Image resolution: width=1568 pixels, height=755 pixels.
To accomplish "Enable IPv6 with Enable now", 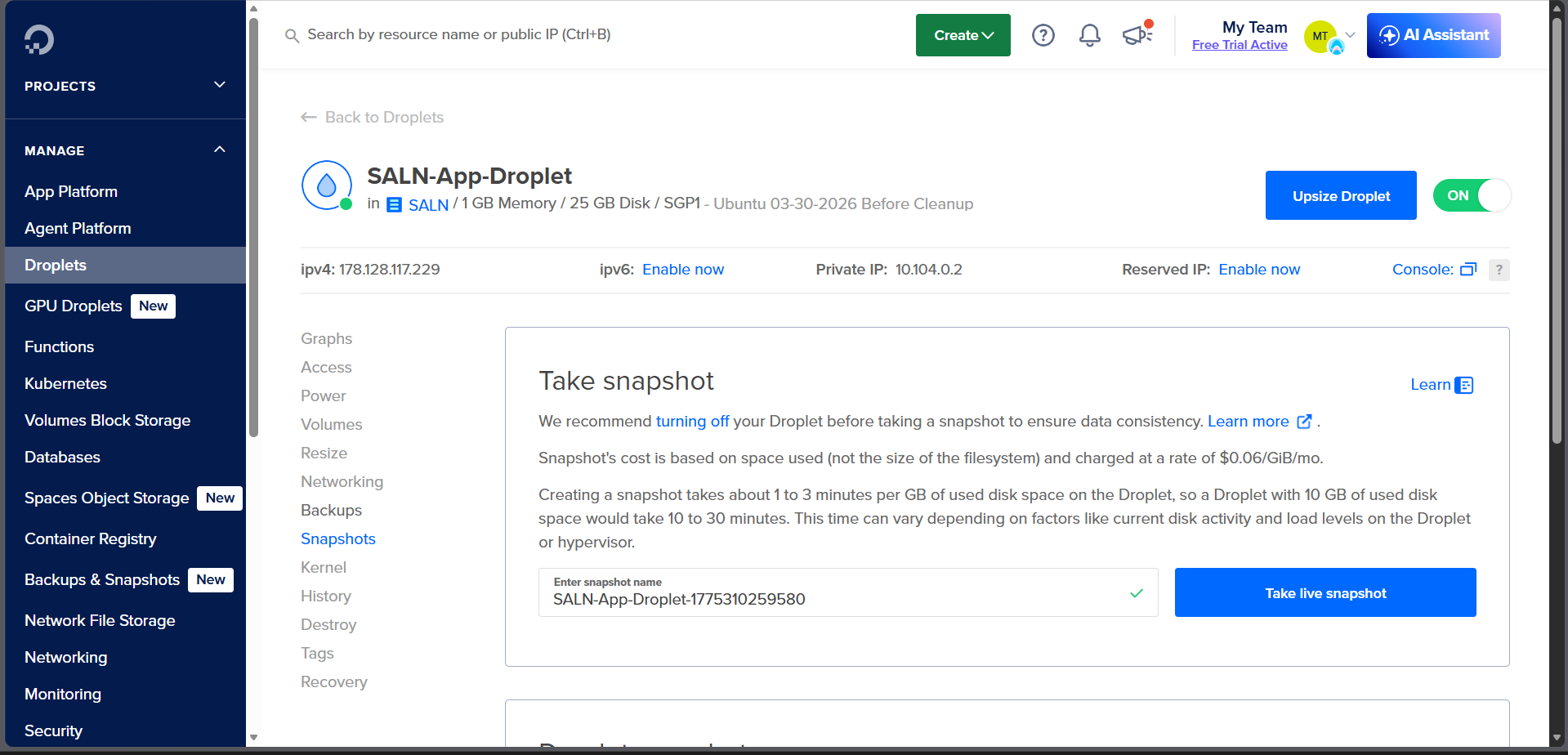I will 683,269.
